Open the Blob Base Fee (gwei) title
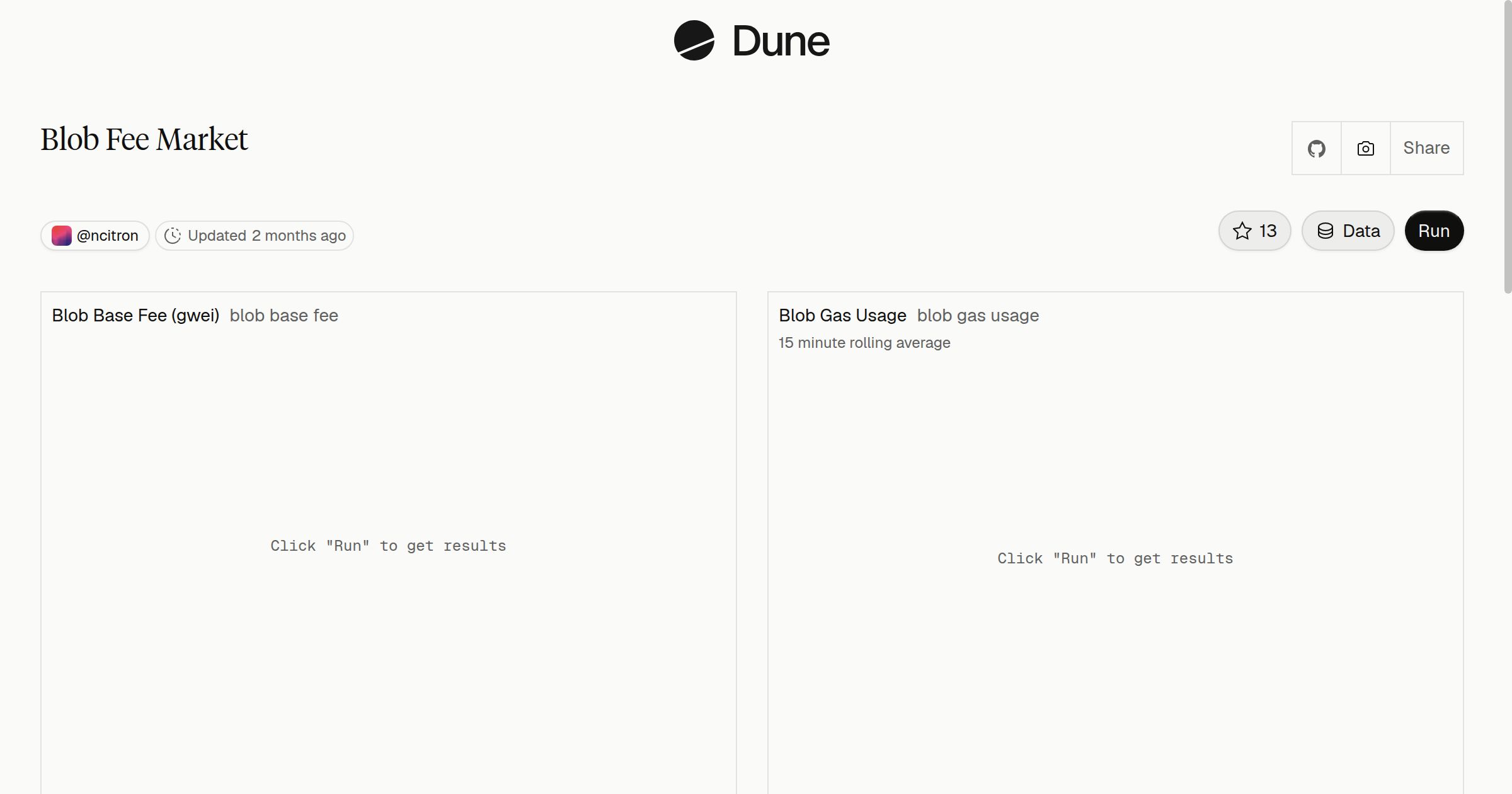Screen dimensions: 1512x794 coord(135,315)
